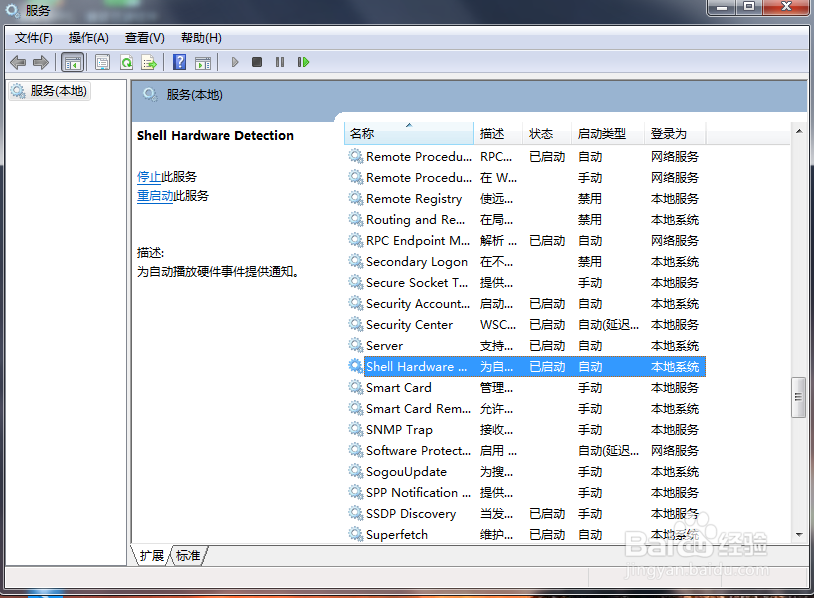Click the gear icon beside Secondary Logon
814x598 pixels.
(x=356, y=262)
